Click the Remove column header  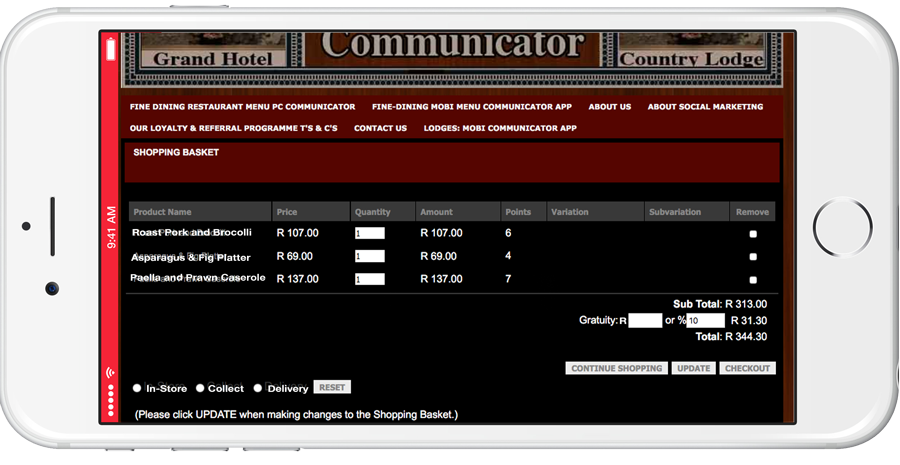(x=752, y=212)
